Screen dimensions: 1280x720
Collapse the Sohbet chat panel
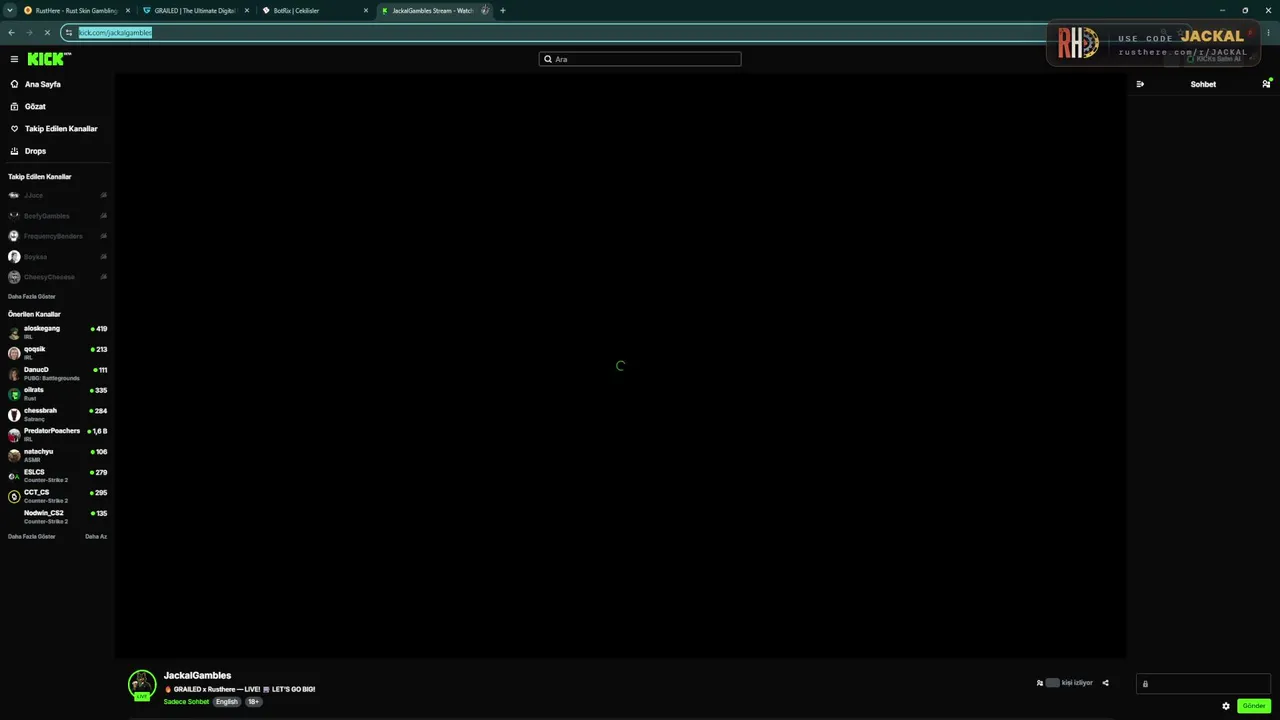(1140, 84)
